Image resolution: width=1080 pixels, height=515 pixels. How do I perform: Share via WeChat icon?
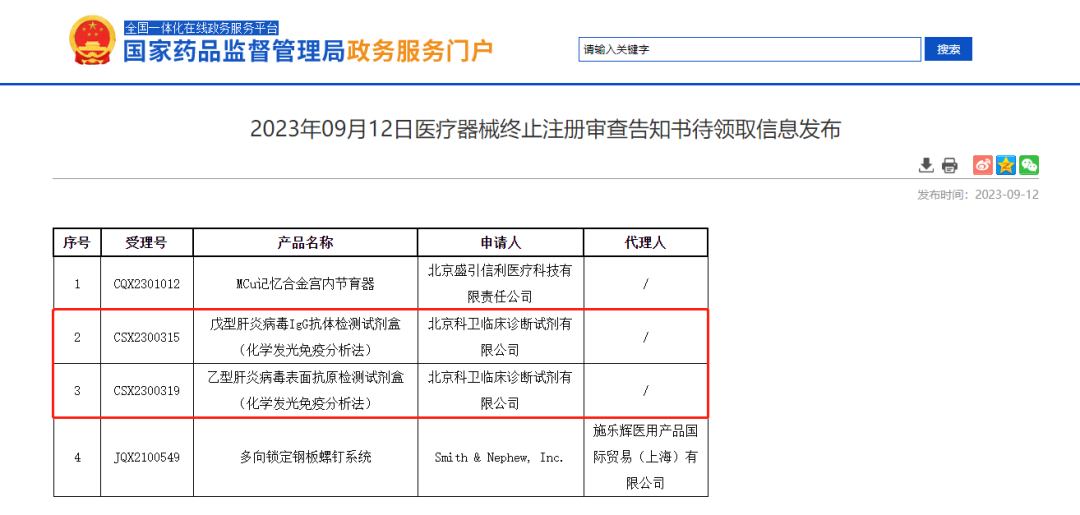1030,165
